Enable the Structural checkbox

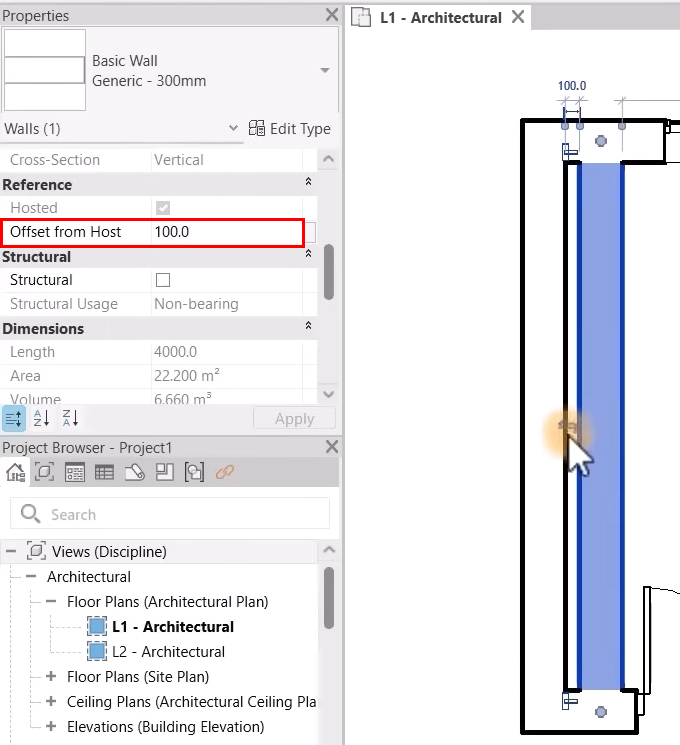tap(163, 280)
